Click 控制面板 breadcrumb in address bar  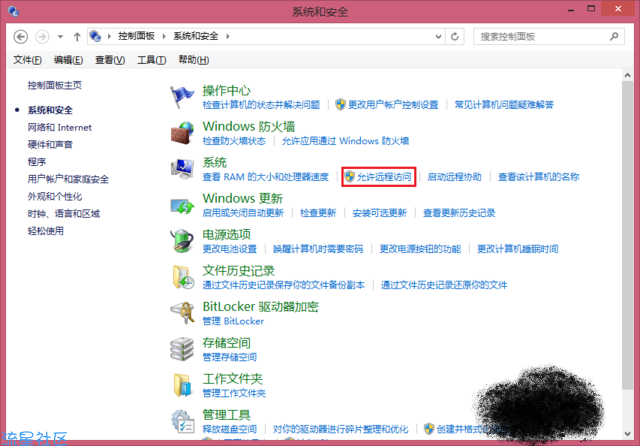(x=136, y=36)
